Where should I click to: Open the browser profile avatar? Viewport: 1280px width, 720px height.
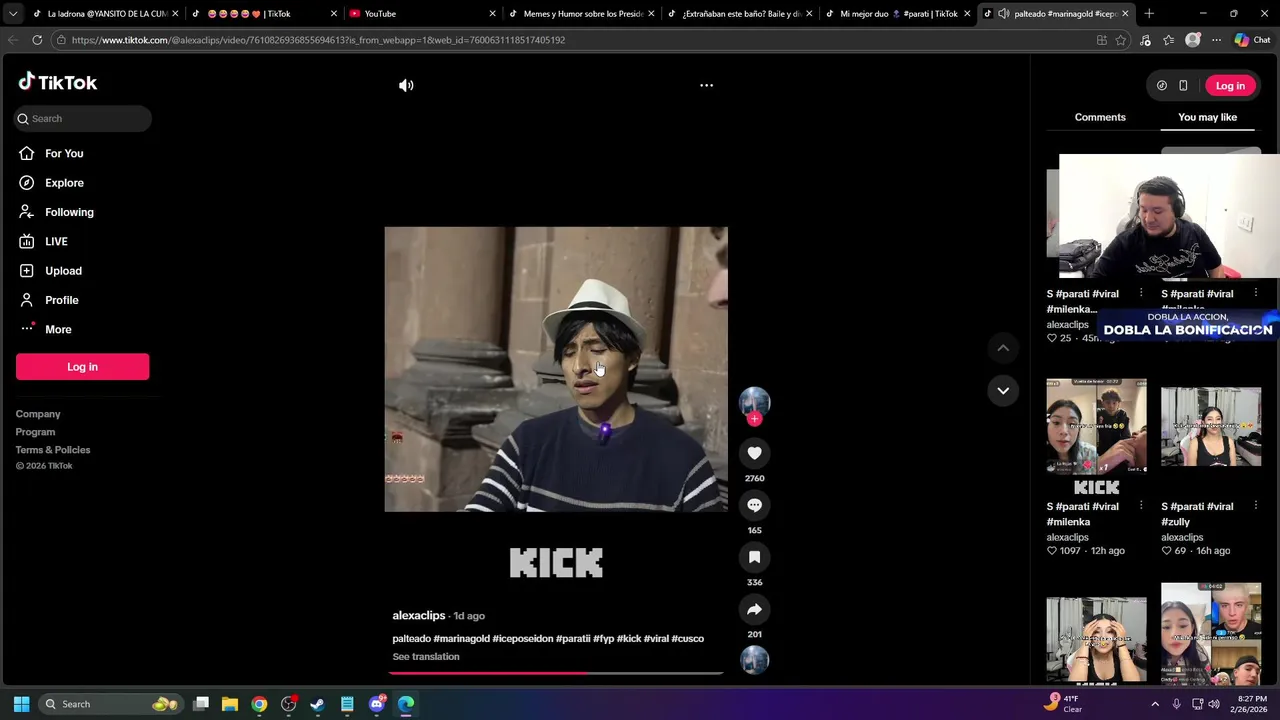click(x=1192, y=40)
